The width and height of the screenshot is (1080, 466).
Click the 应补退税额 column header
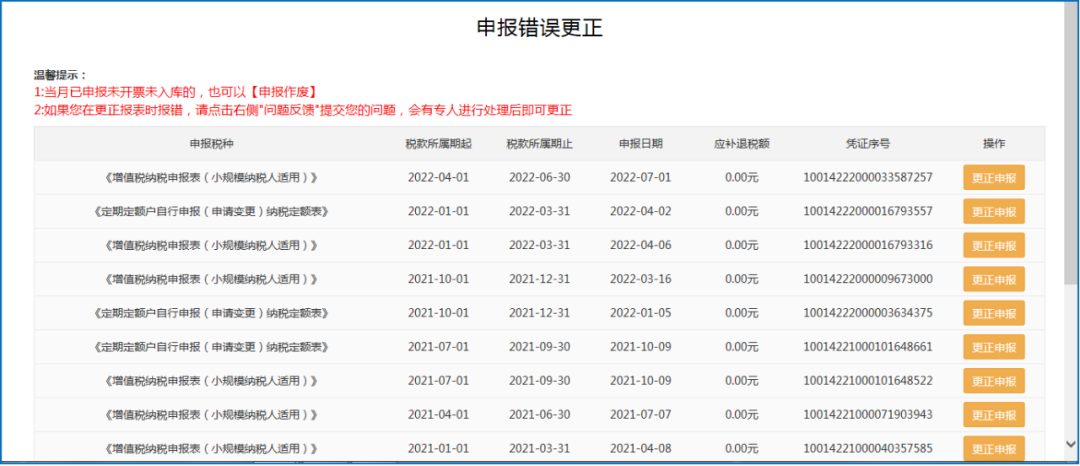(742, 144)
